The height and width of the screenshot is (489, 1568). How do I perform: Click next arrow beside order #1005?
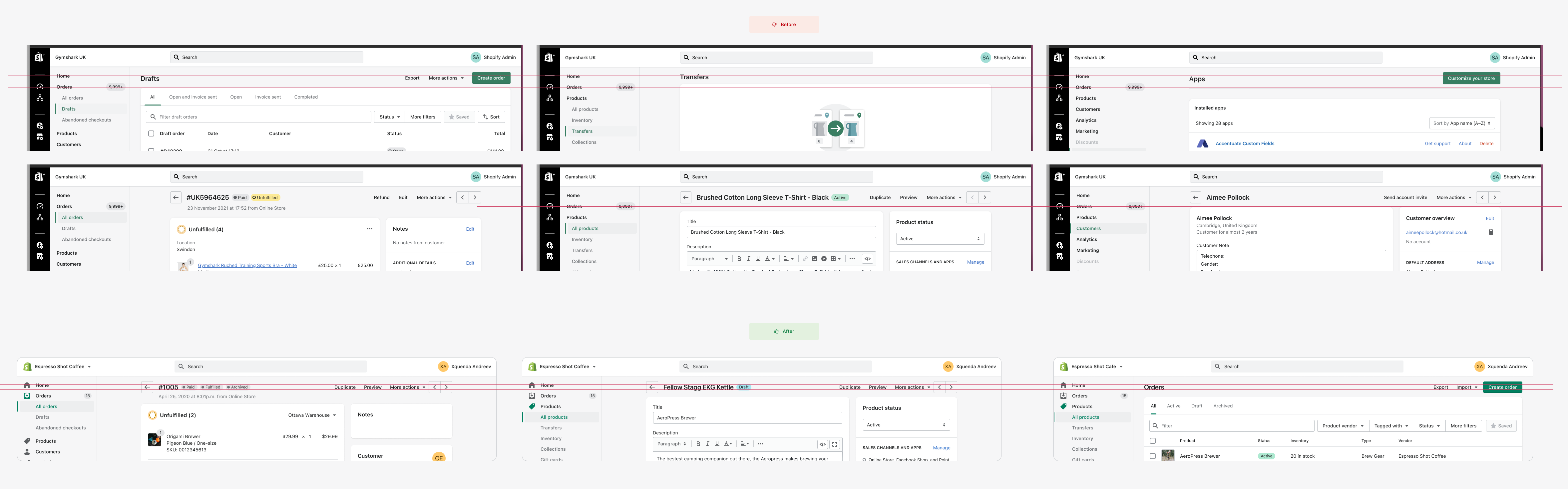(x=446, y=387)
